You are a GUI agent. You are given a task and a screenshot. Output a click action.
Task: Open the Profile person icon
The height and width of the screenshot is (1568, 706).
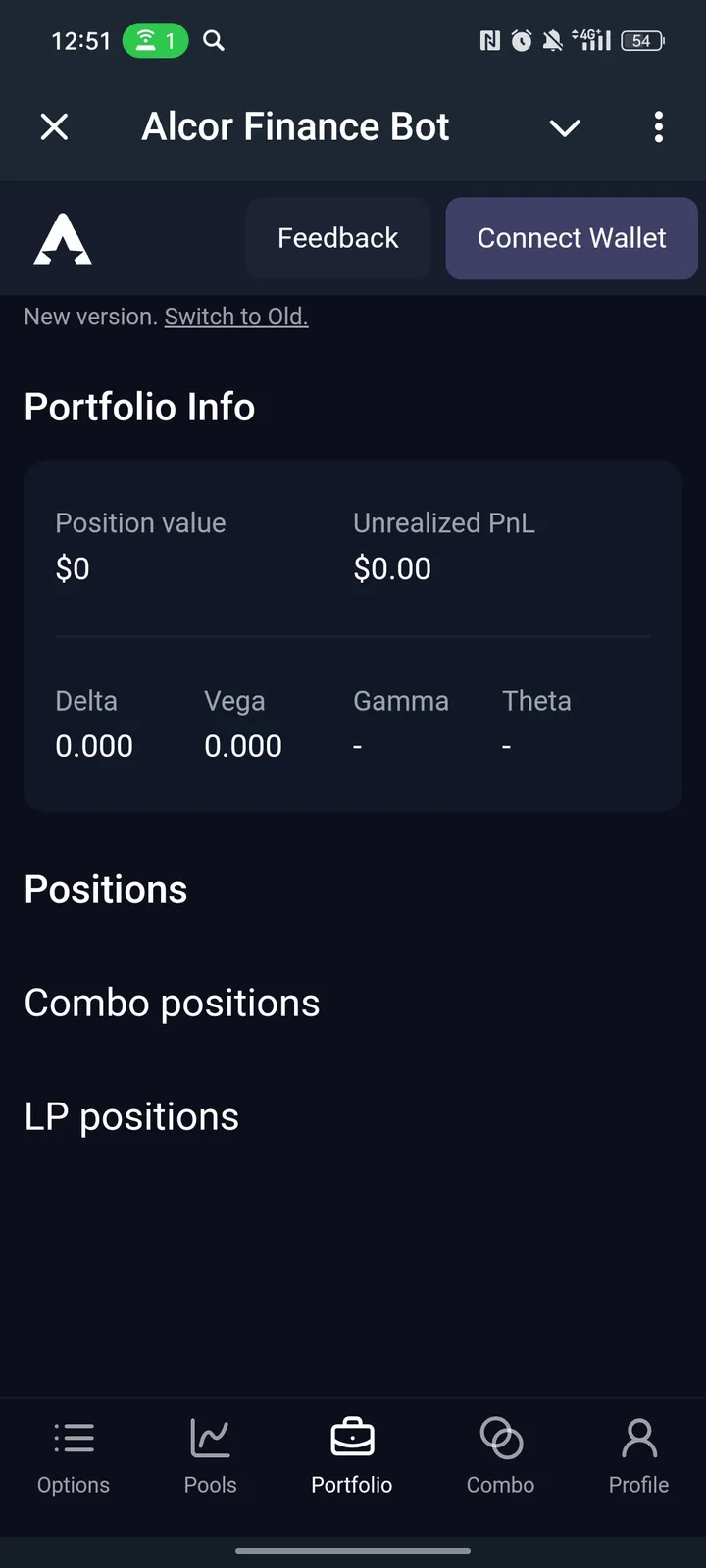pyautogui.click(x=638, y=1439)
